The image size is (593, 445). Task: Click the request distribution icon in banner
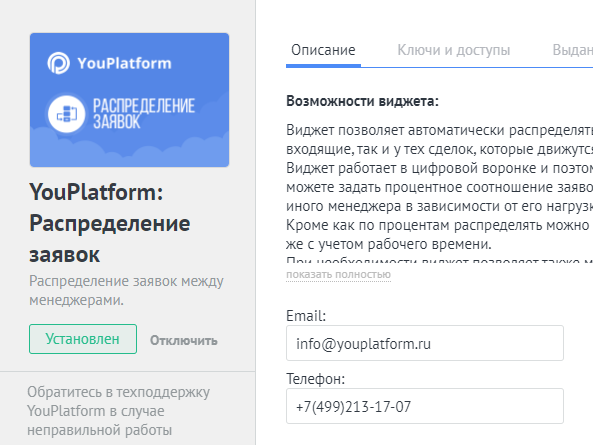click(67, 114)
